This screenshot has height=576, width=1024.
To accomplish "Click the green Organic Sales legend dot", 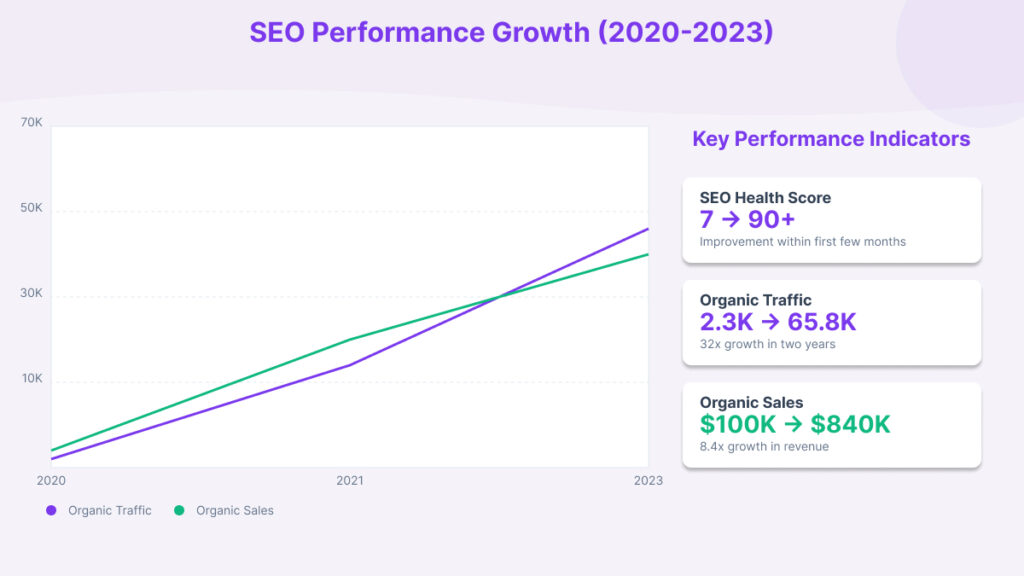I will [x=180, y=510].
